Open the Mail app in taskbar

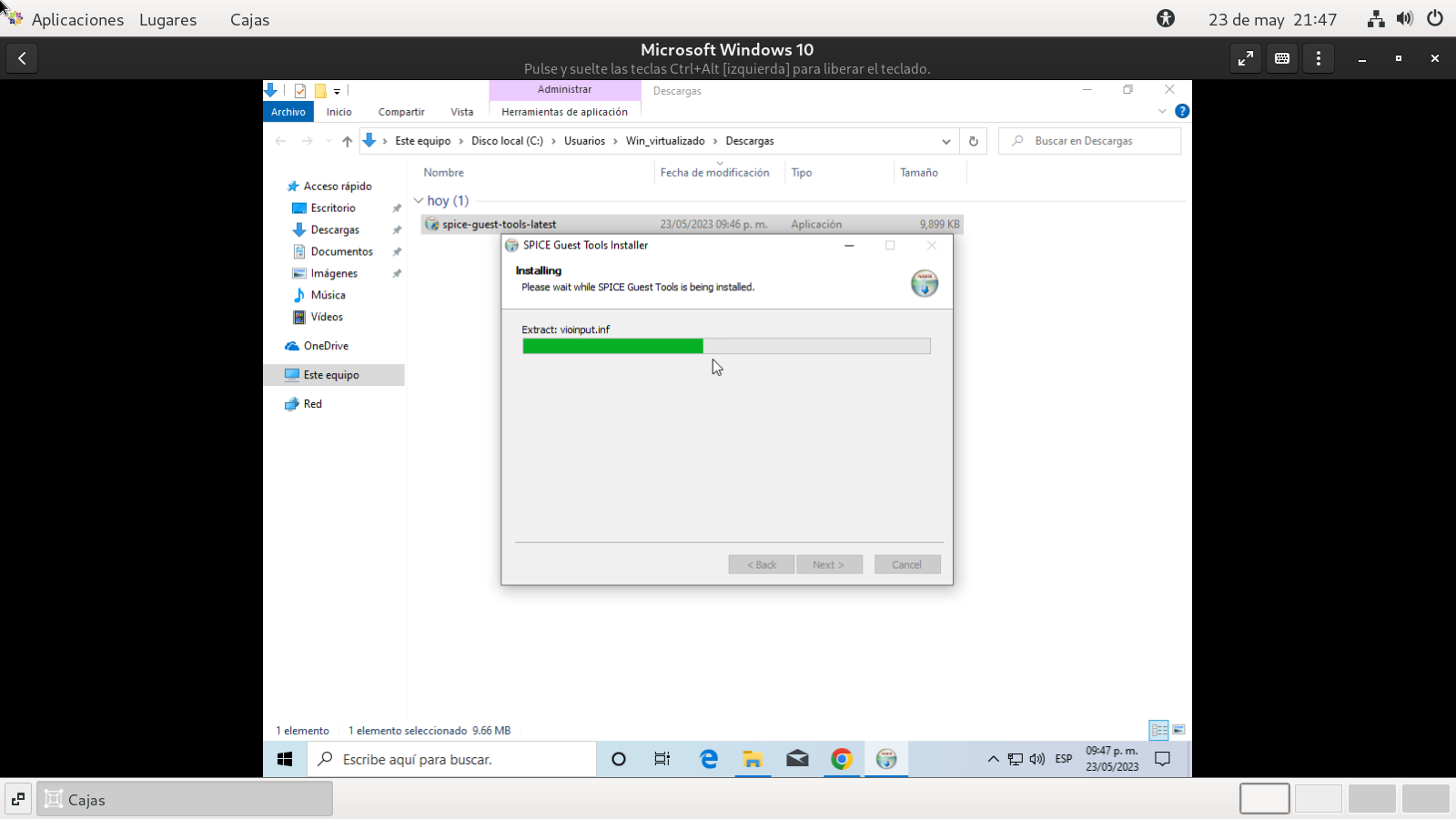797,759
